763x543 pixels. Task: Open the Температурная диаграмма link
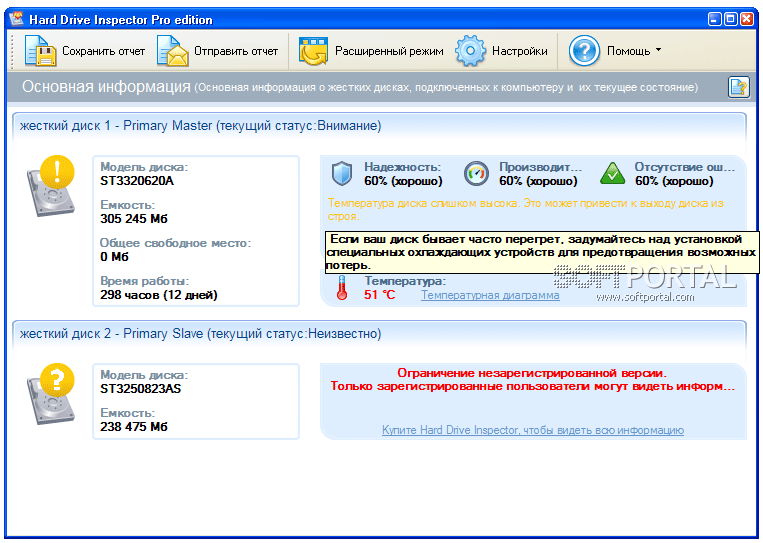(x=490, y=295)
